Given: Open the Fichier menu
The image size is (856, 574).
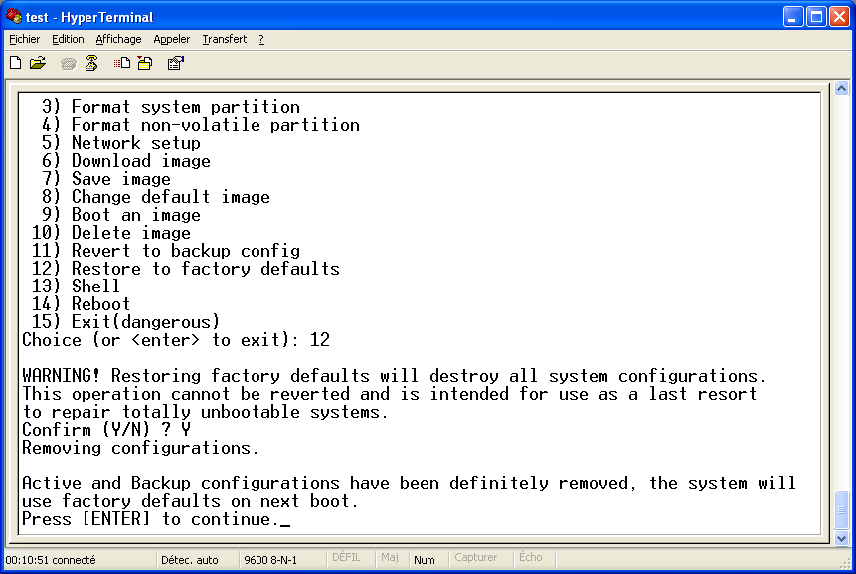Looking at the screenshot, I should (x=25, y=39).
